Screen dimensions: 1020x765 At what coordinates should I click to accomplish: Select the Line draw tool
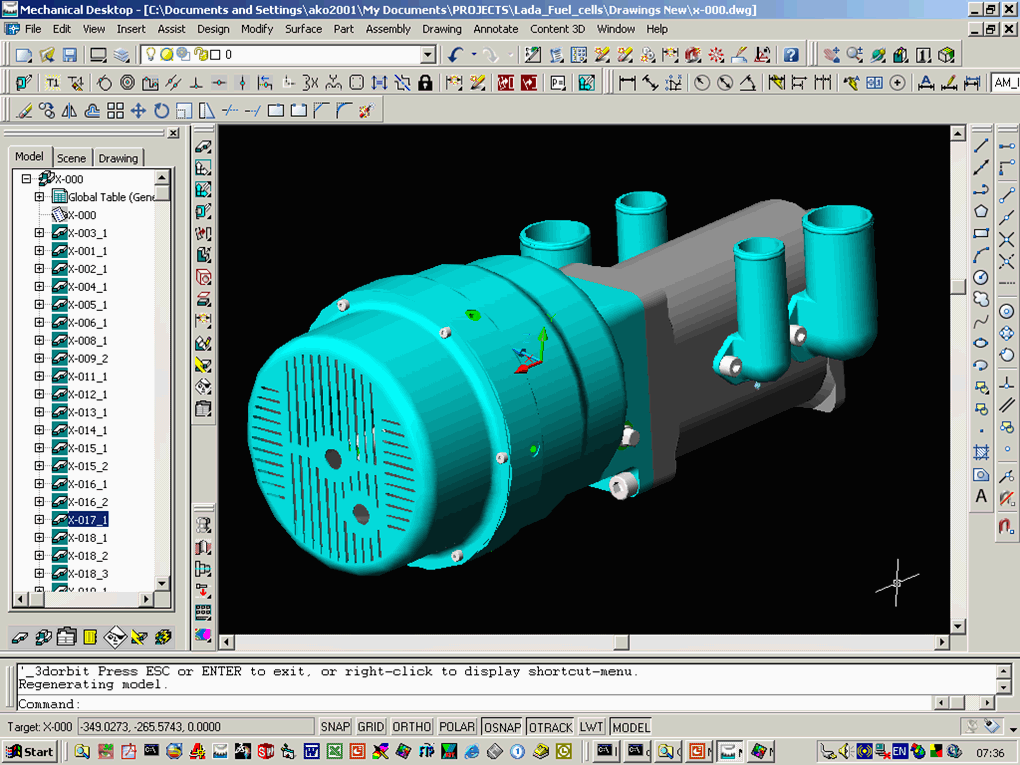[981, 146]
